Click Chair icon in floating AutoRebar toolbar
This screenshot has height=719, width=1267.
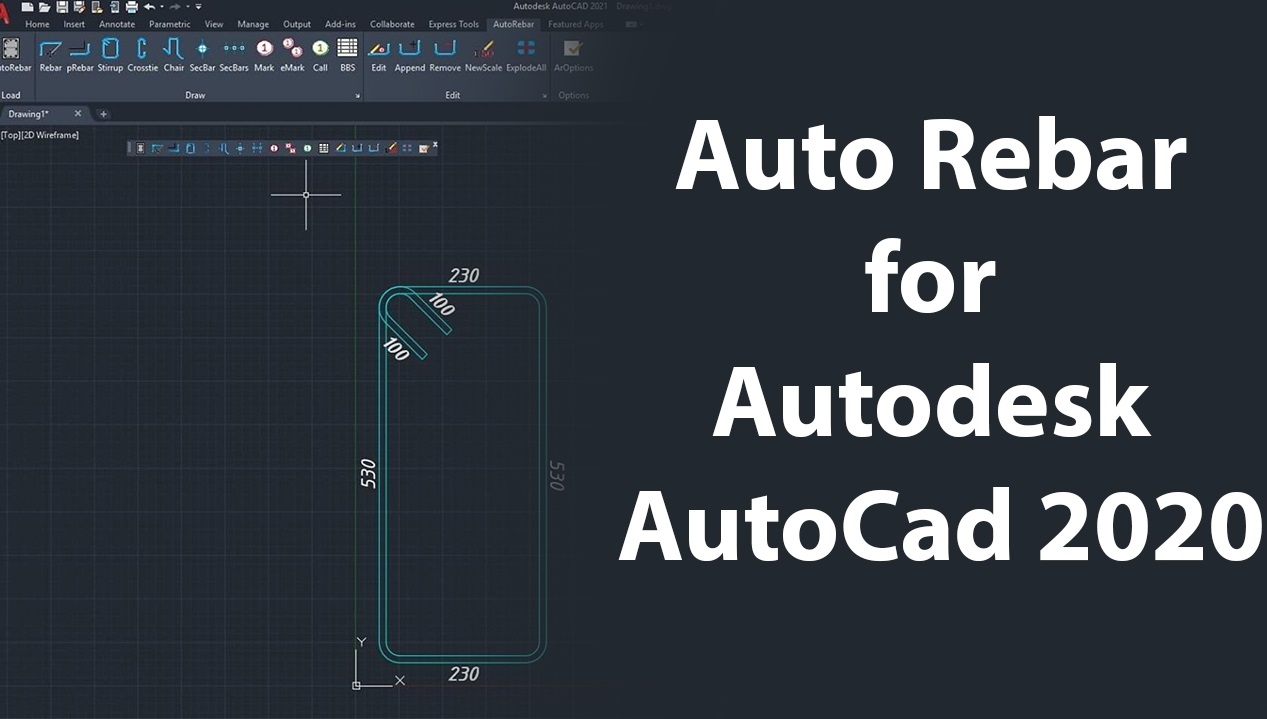(224, 148)
